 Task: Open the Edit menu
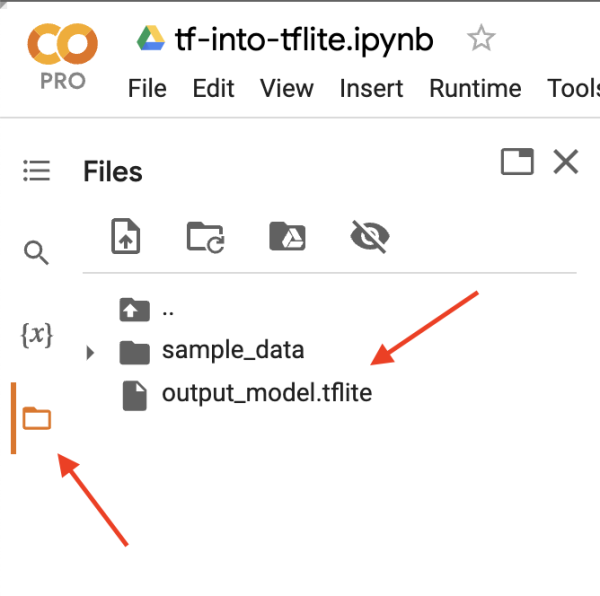213,88
